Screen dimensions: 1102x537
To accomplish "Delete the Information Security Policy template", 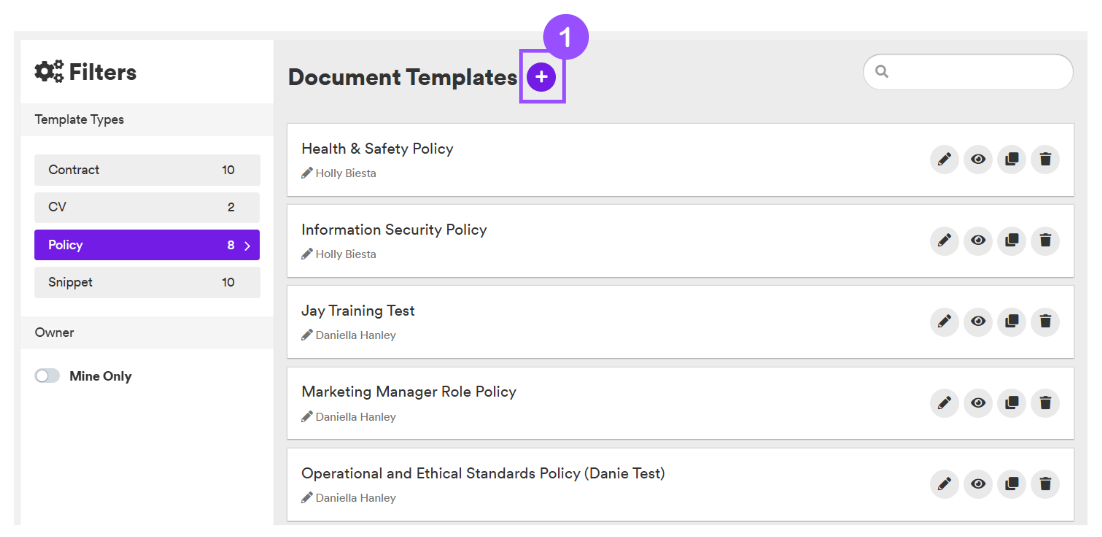I will pyautogui.click(x=1045, y=240).
